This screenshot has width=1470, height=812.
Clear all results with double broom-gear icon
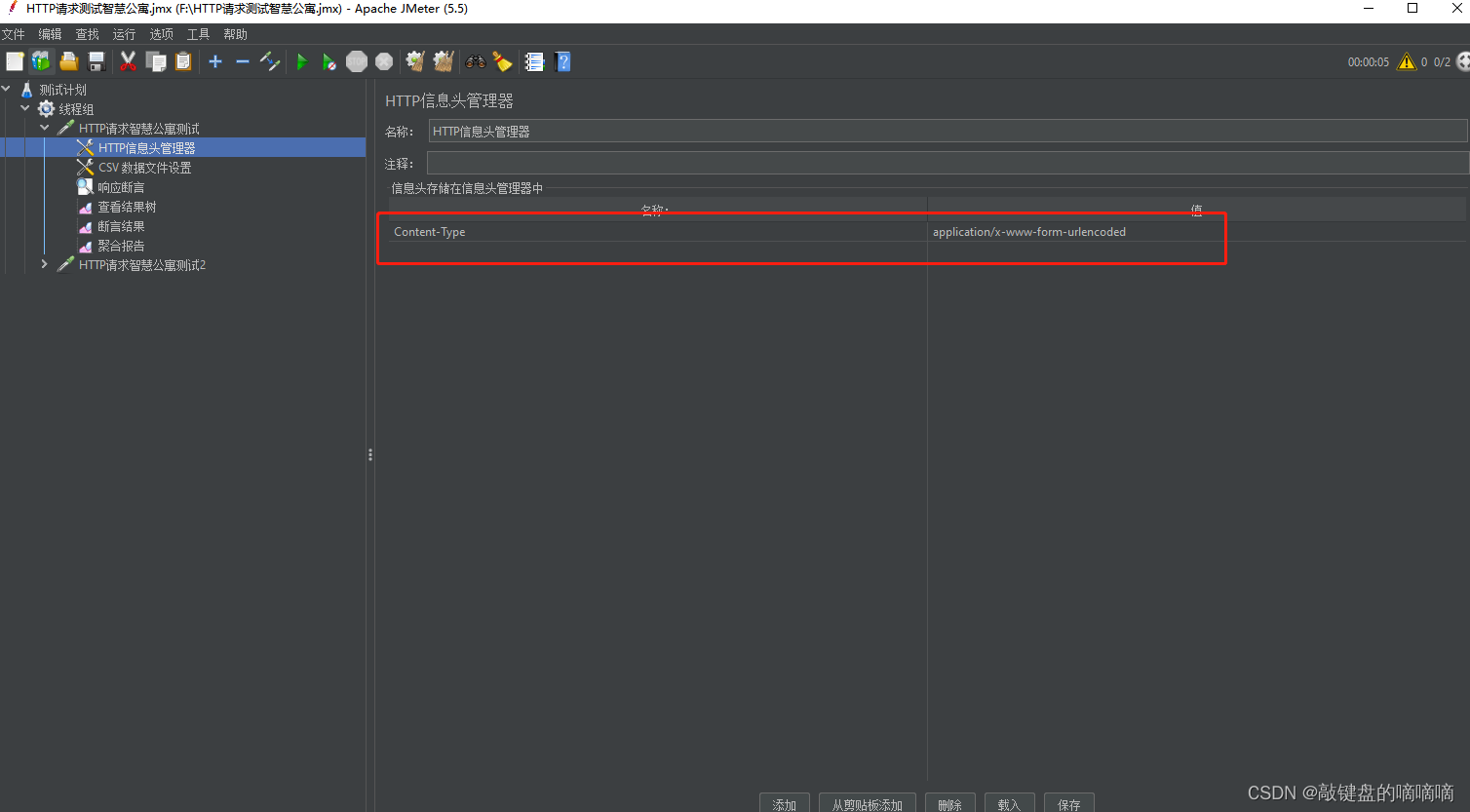(x=444, y=61)
